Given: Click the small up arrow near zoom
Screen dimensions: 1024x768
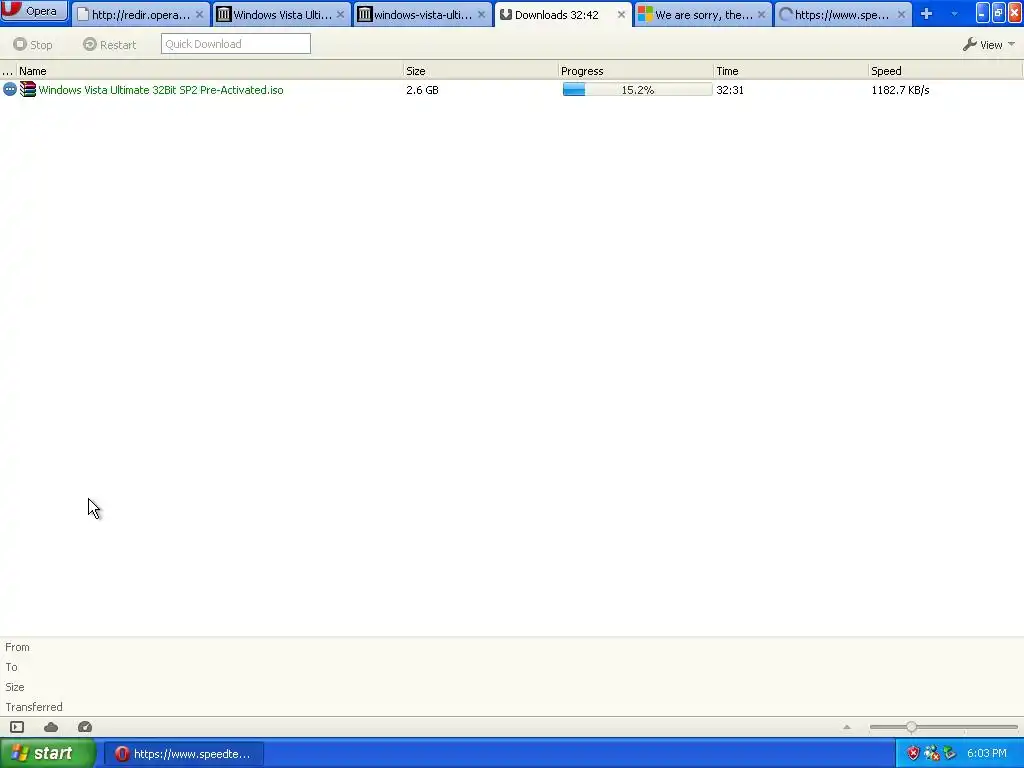Looking at the screenshot, I should tap(847, 727).
